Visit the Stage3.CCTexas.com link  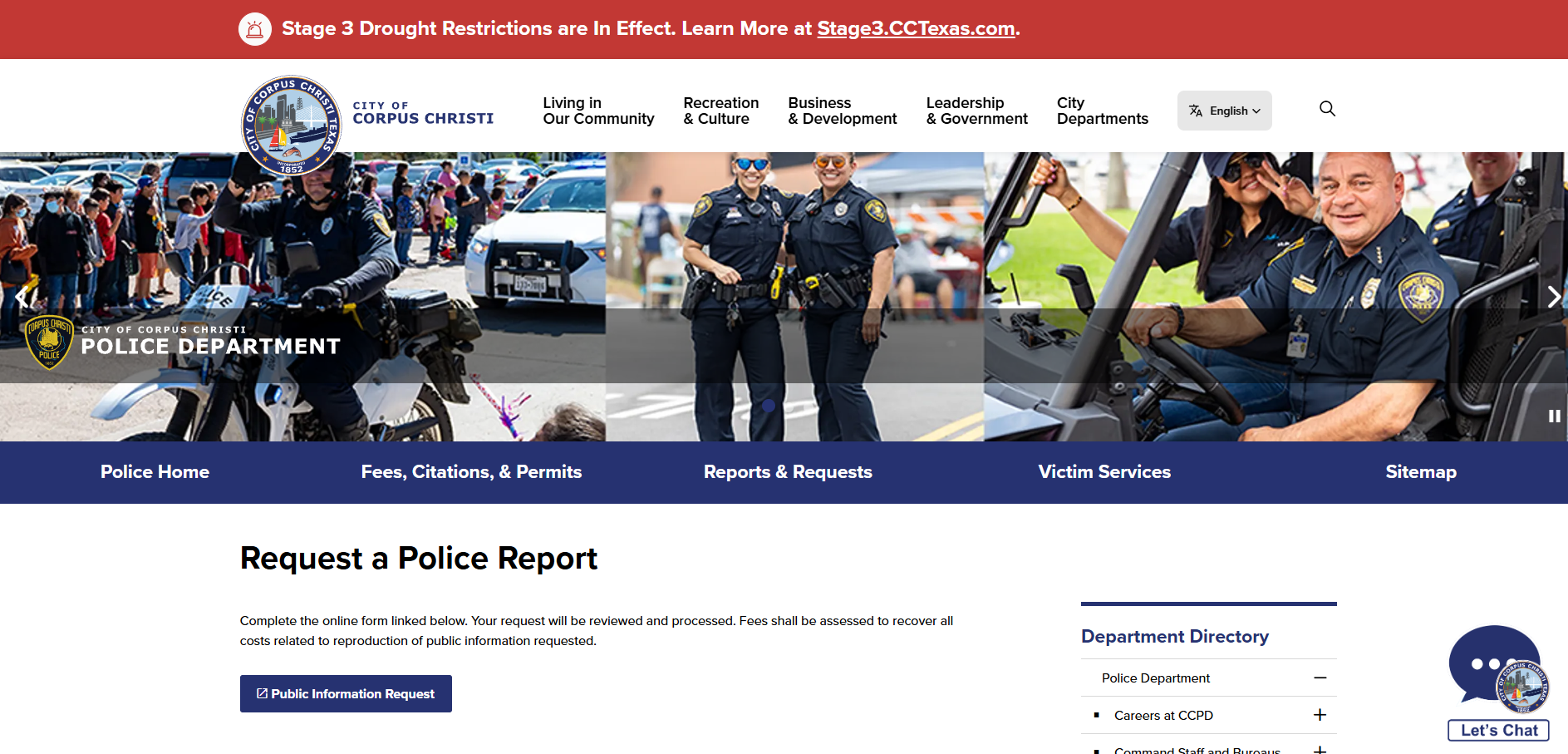click(914, 28)
